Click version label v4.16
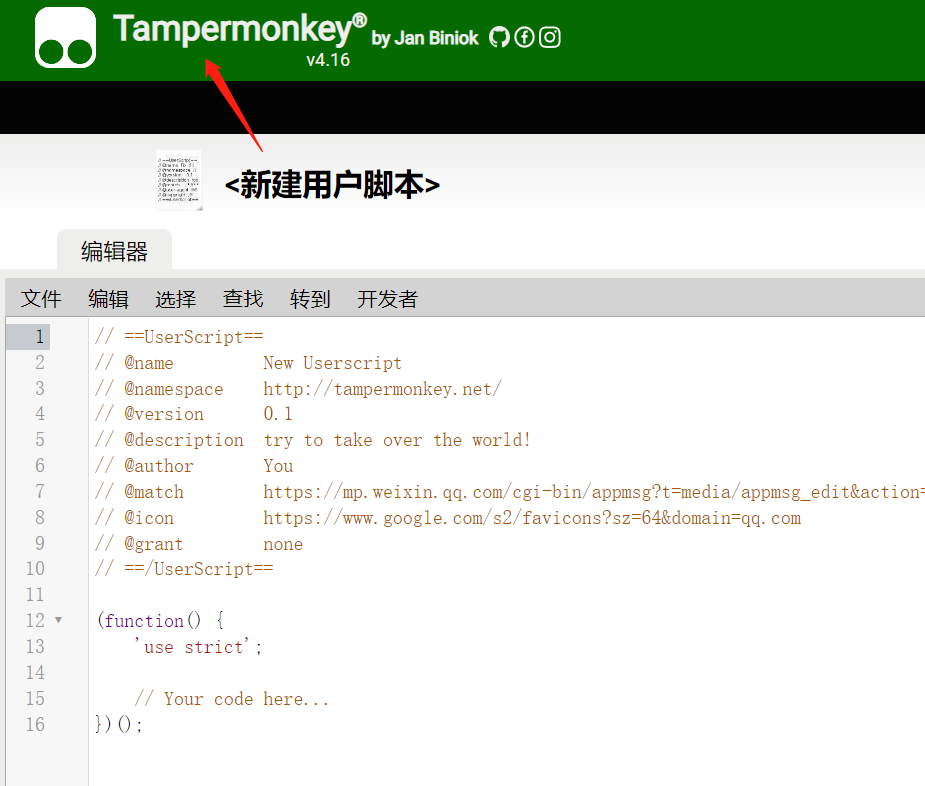925x786 pixels. (x=328, y=60)
